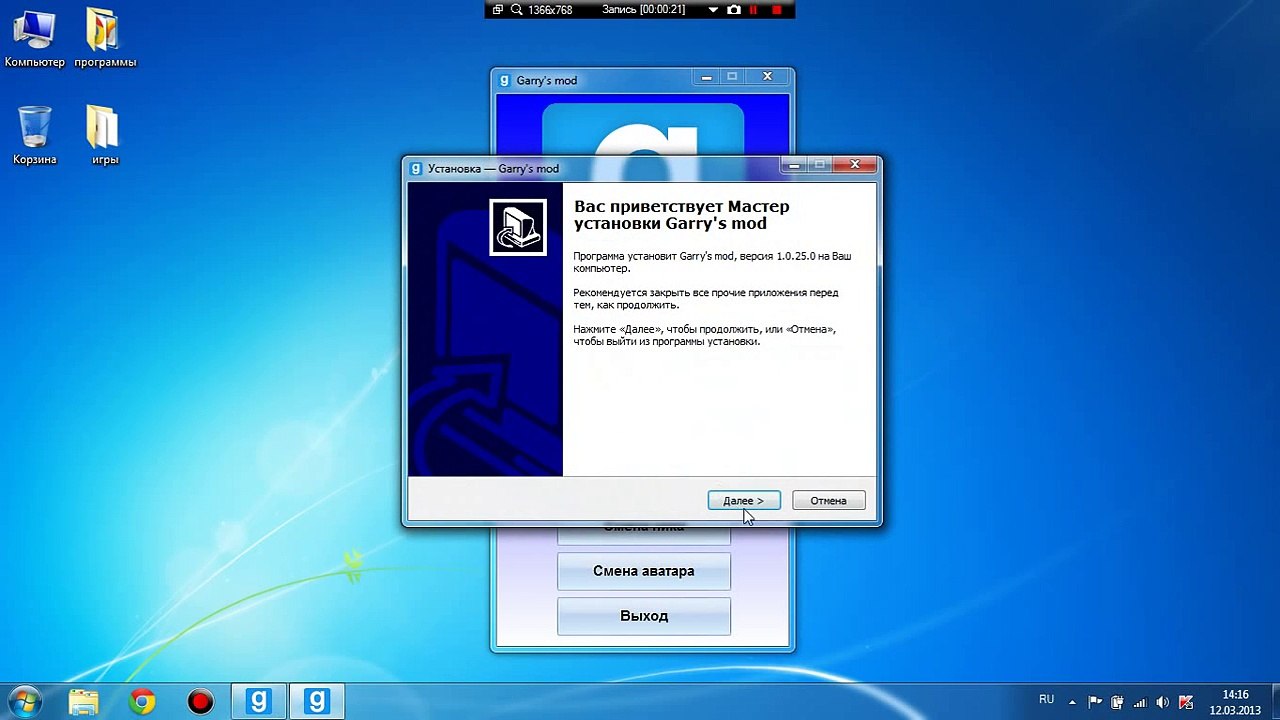Close the Garry's mod launcher window

[767, 77]
